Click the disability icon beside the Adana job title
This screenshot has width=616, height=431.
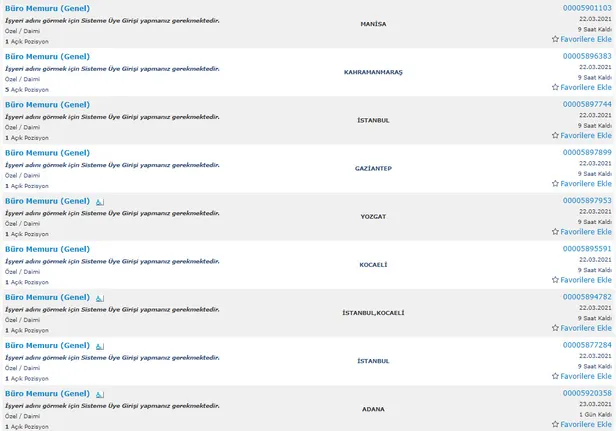[x=100, y=394]
